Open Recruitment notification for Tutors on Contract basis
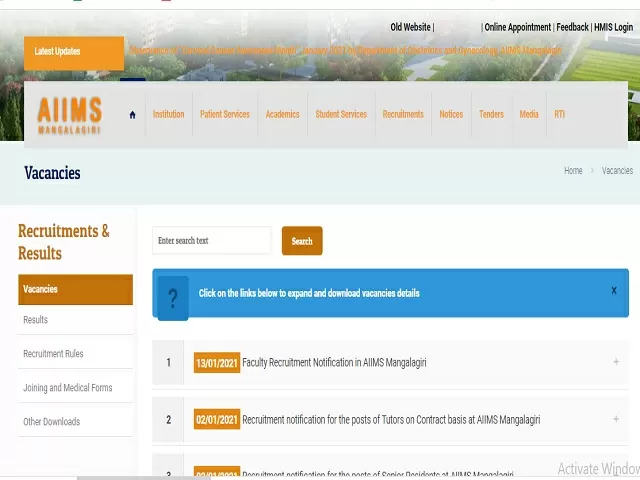The height and width of the screenshot is (480, 640). pos(391,420)
